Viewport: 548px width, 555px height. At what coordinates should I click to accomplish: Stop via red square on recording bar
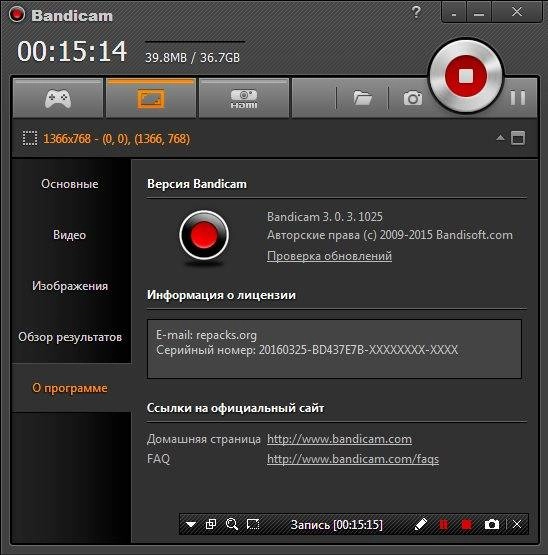tap(467, 524)
